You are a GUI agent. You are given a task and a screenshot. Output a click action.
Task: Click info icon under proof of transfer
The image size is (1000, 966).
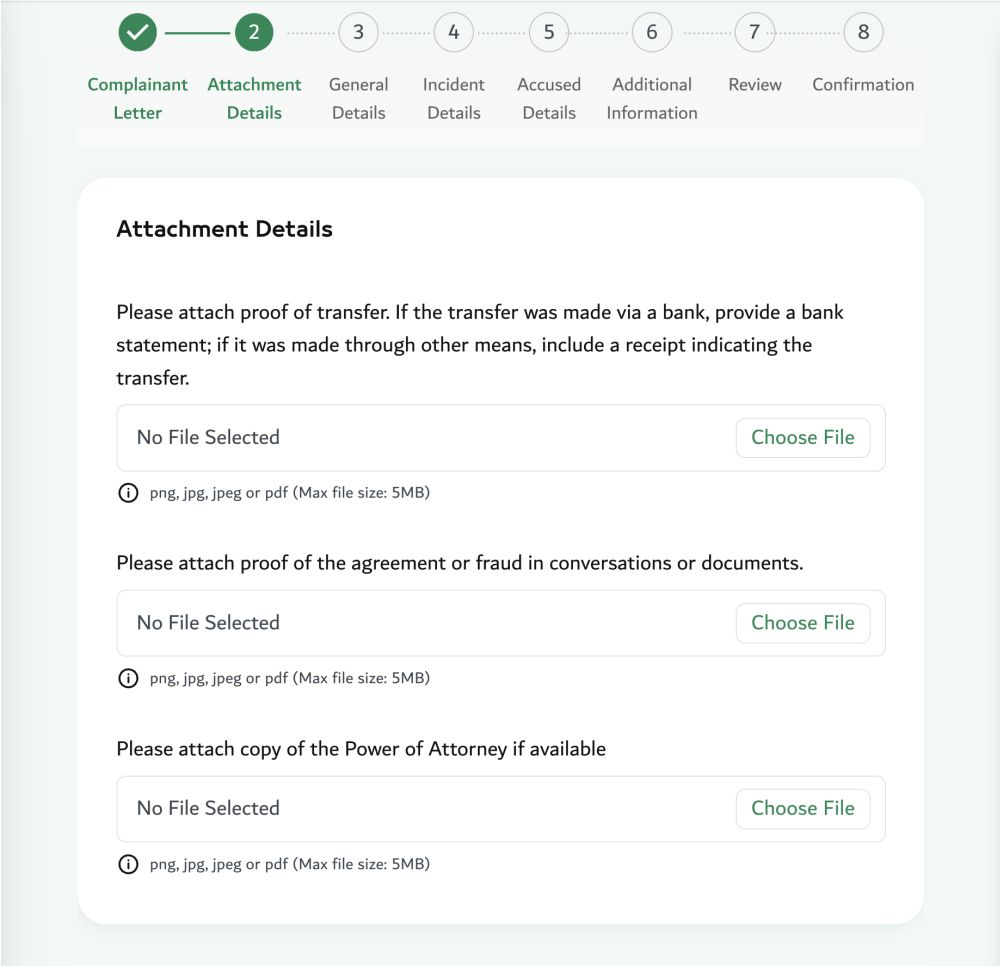128,493
